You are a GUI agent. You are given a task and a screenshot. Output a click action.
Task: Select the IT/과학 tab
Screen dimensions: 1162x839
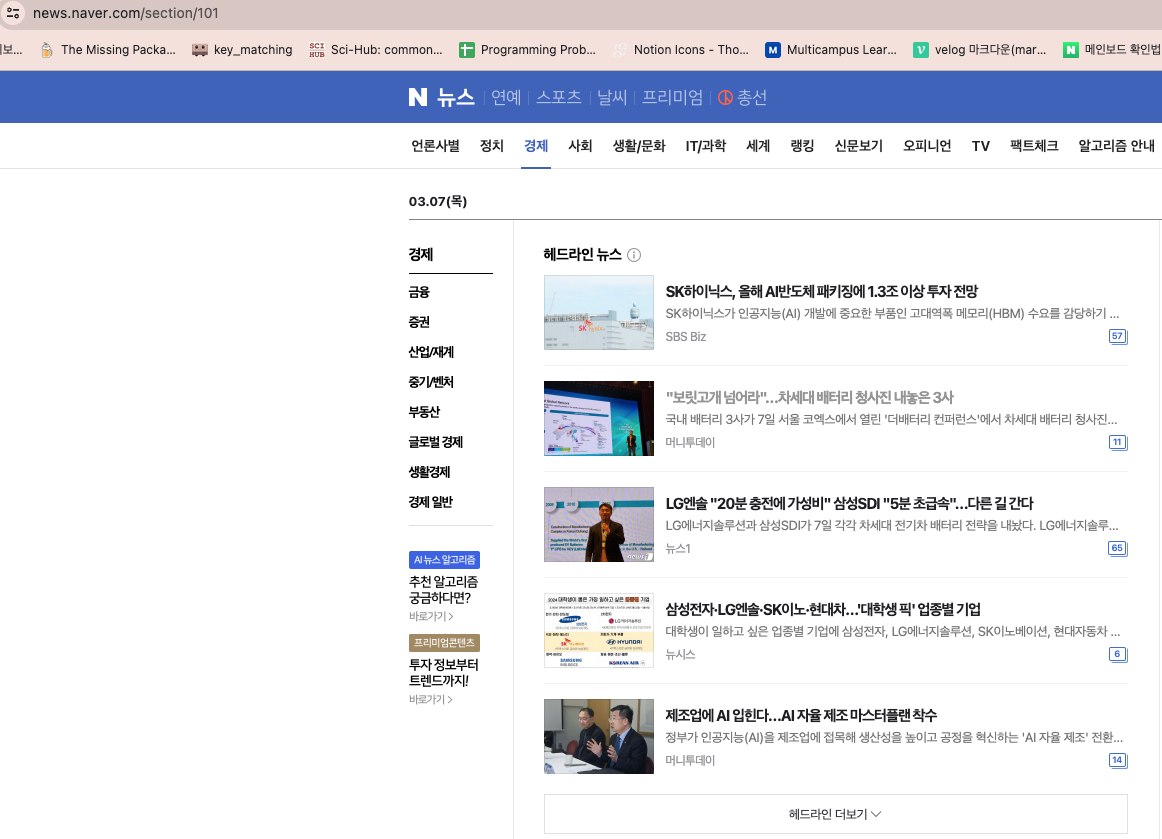click(x=706, y=146)
